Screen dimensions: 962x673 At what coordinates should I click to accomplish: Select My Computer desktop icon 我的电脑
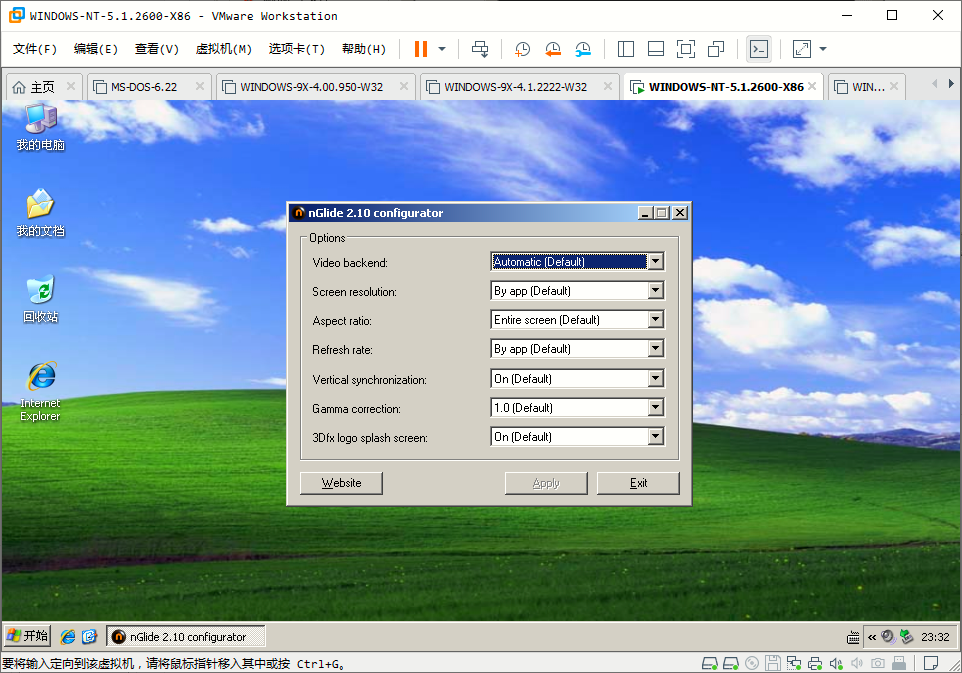click(x=40, y=128)
